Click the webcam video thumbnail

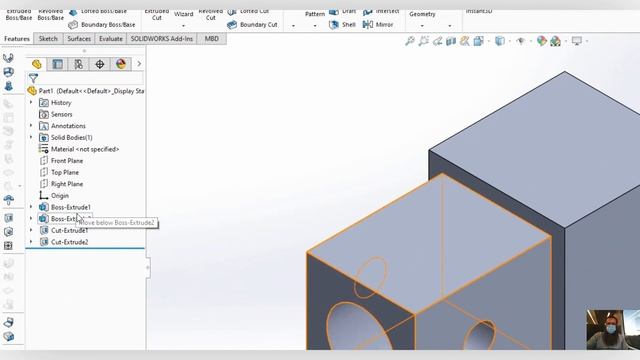tap(613, 329)
